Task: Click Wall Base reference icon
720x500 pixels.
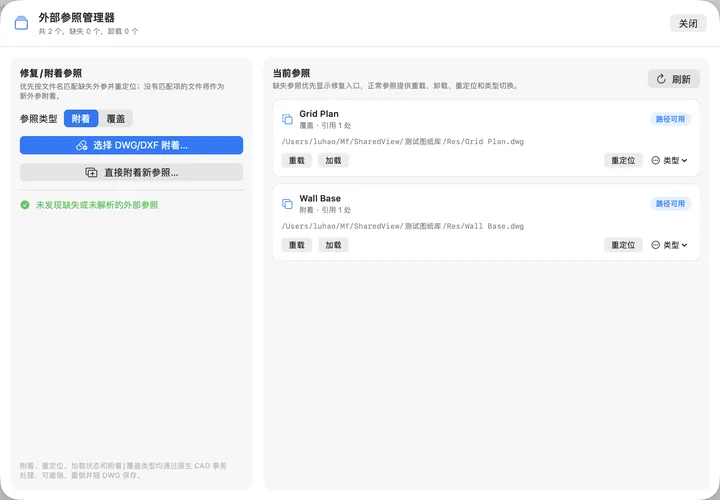Action: coord(287,203)
